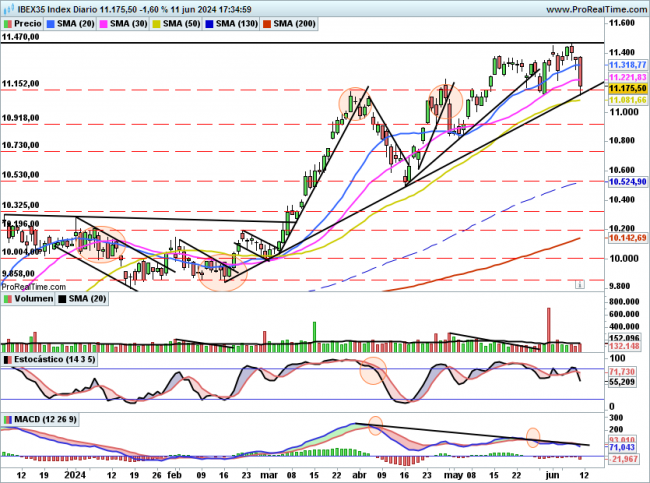Click the Volumen panel legend icon
The height and width of the screenshot is (483, 650).
pos(7,298)
